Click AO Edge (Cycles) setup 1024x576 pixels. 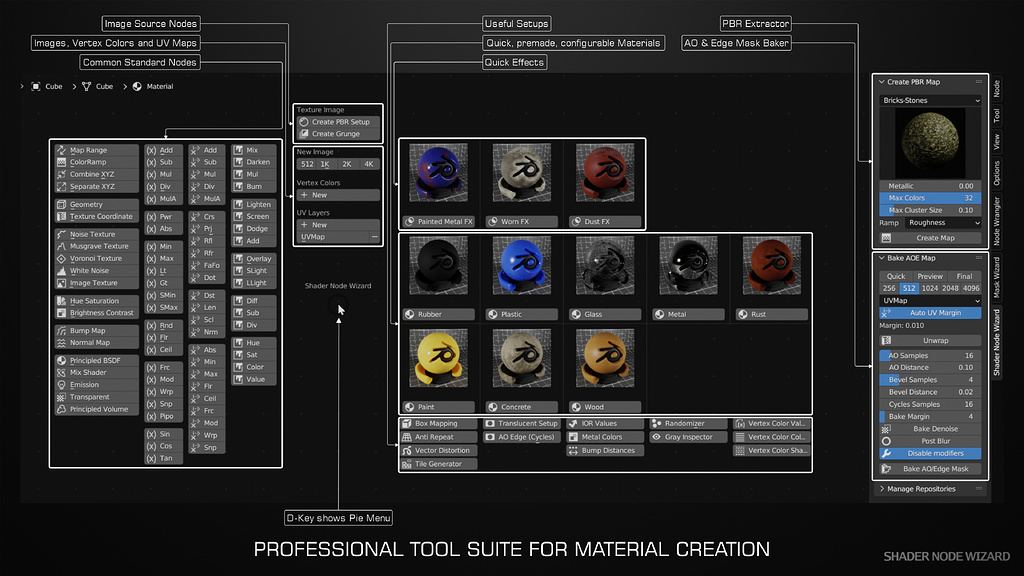[x=522, y=437]
